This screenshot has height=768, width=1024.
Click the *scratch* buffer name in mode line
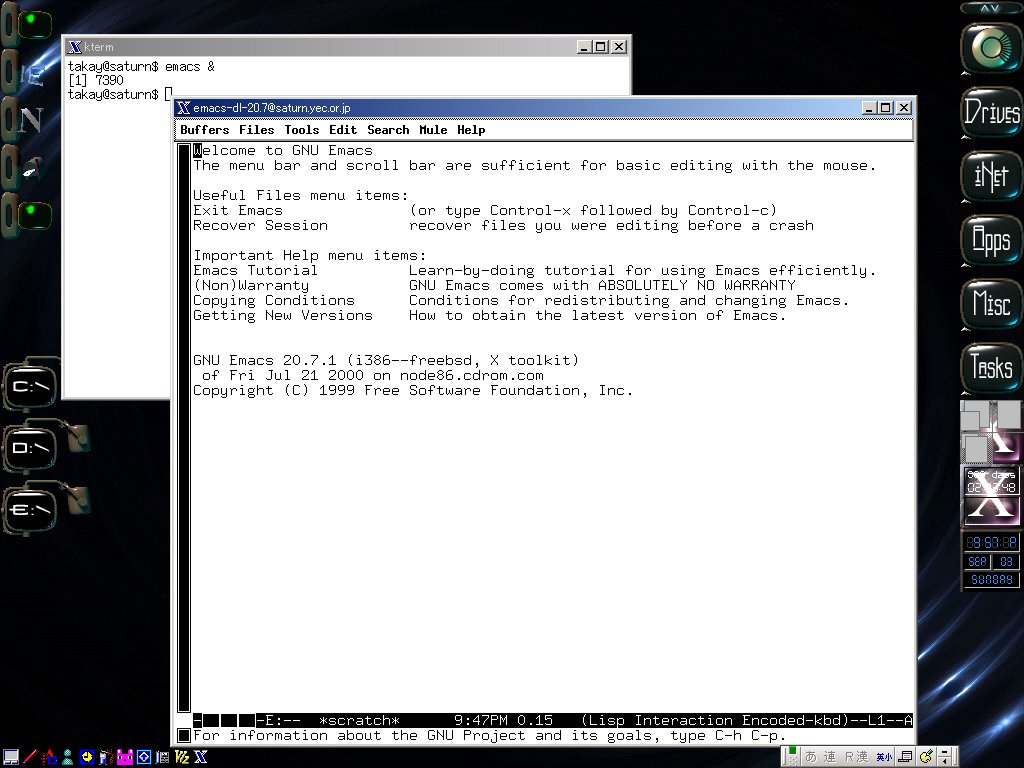click(359, 720)
